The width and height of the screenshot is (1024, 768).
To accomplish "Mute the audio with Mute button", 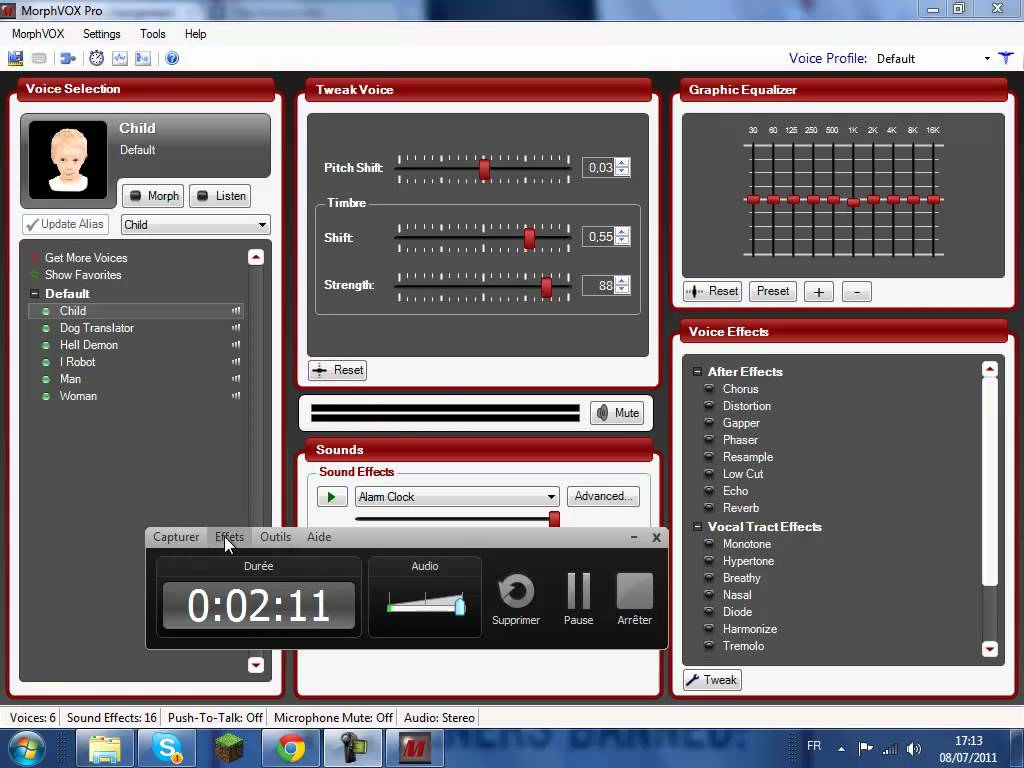I will (617, 413).
